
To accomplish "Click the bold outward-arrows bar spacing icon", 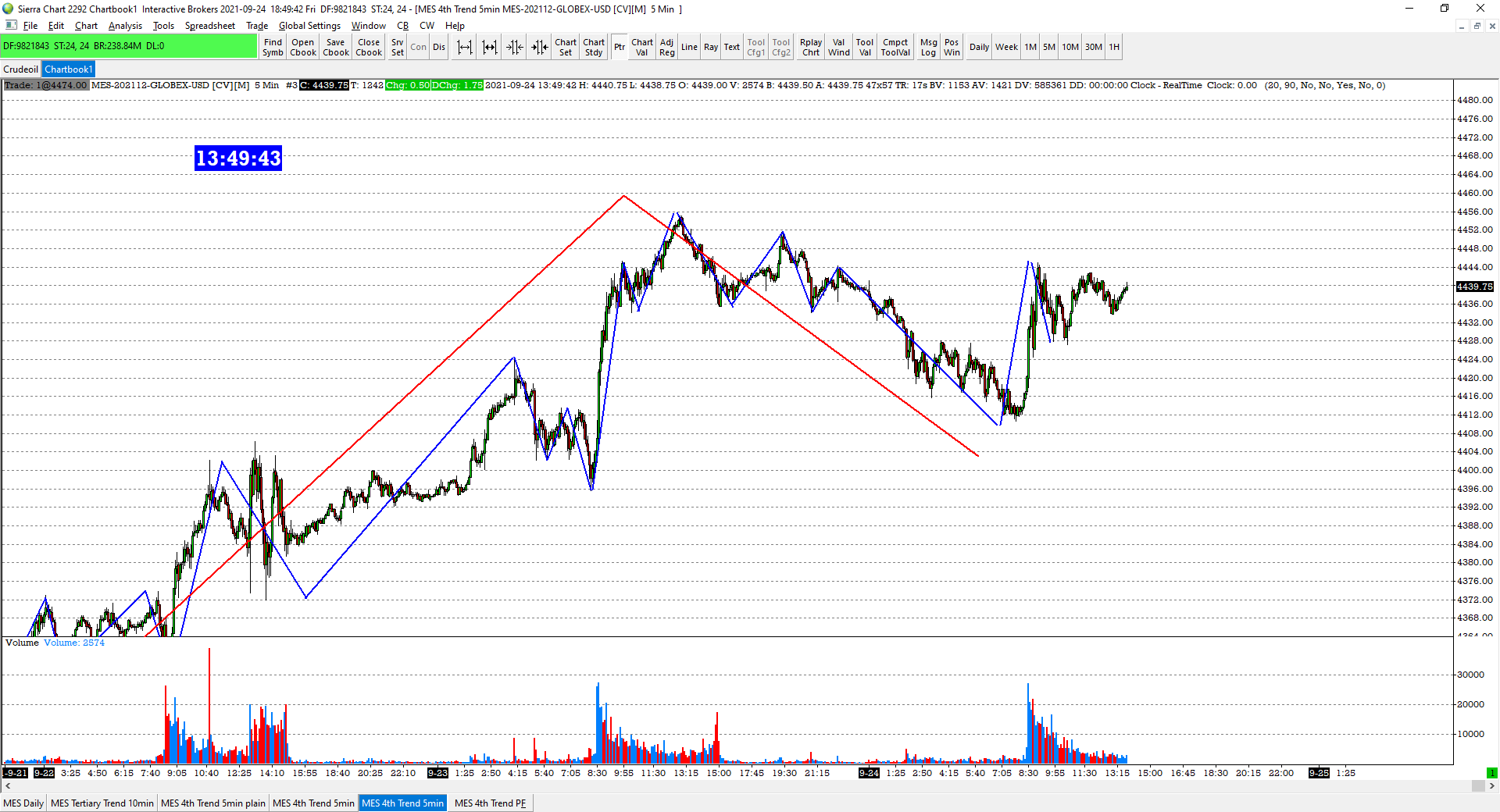I will (490, 48).
